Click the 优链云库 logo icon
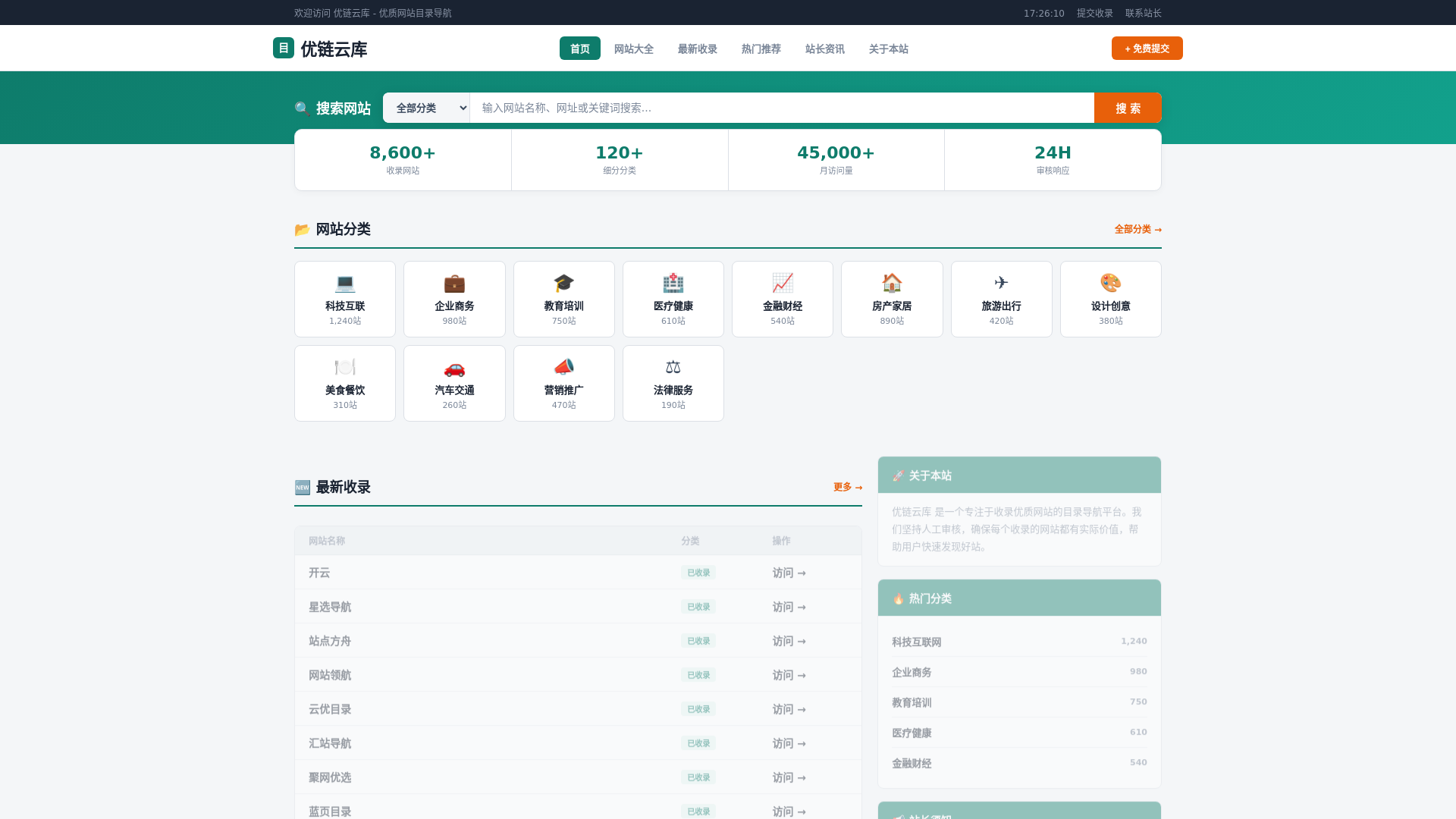Screen dimensions: 1456x819 tap(284, 48)
